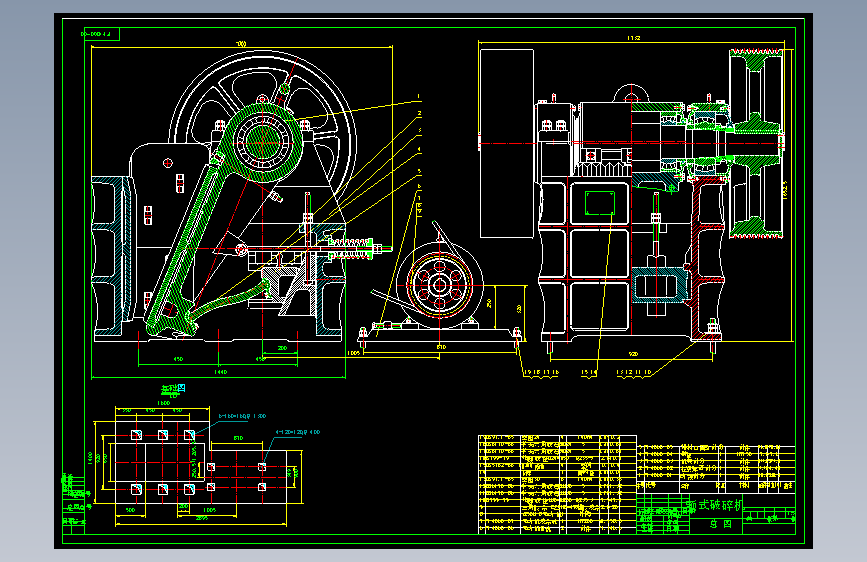Click the 1440 overall dimension under front view
Image resolution: width=867 pixels, height=562 pixels.
click(x=220, y=372)
